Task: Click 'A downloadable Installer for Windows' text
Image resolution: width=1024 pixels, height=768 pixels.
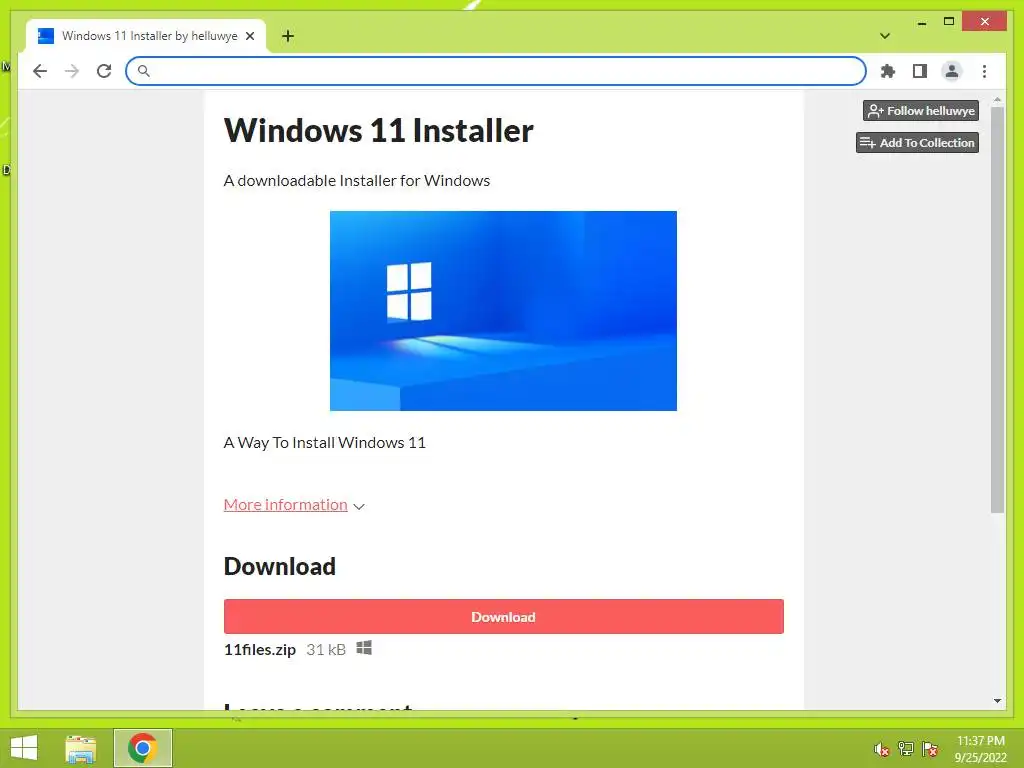Action: tap(357, 180)
